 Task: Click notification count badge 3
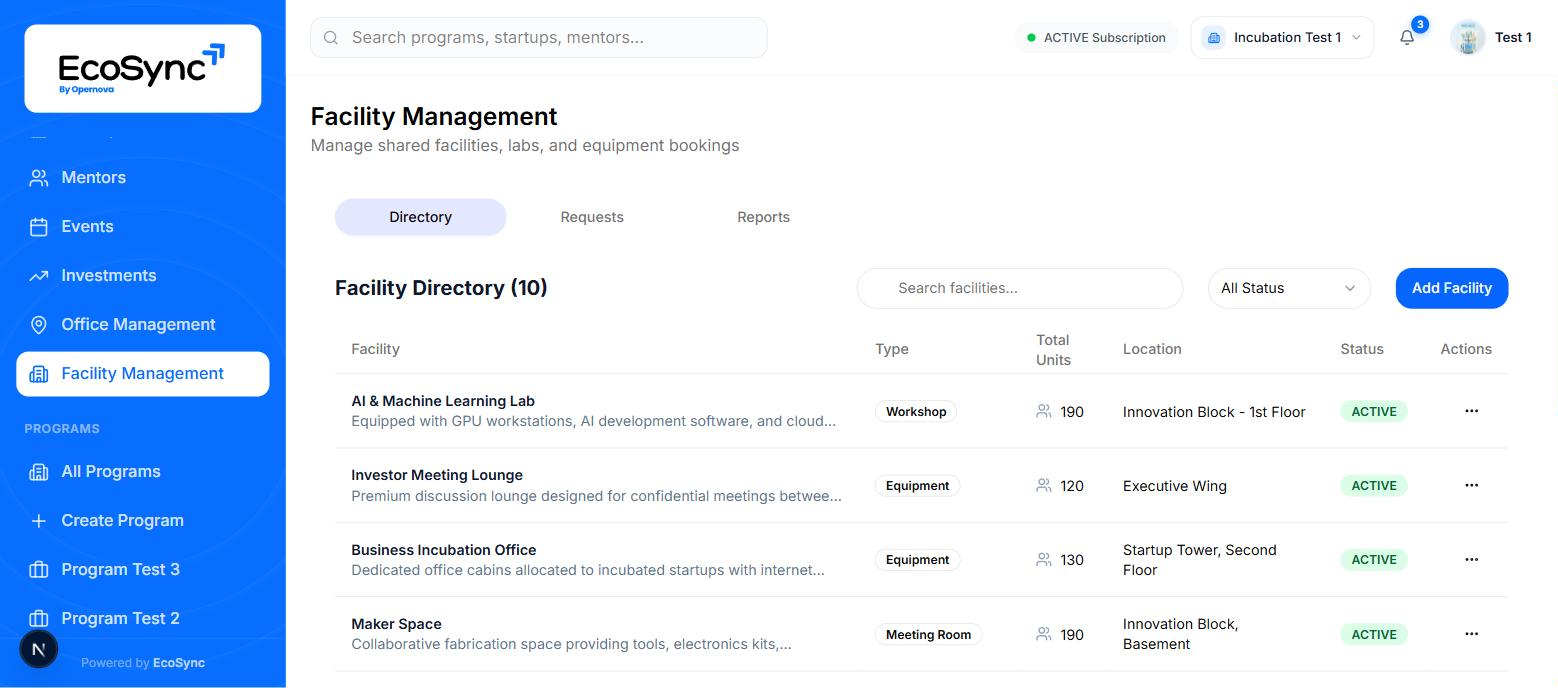[1420, 24]
